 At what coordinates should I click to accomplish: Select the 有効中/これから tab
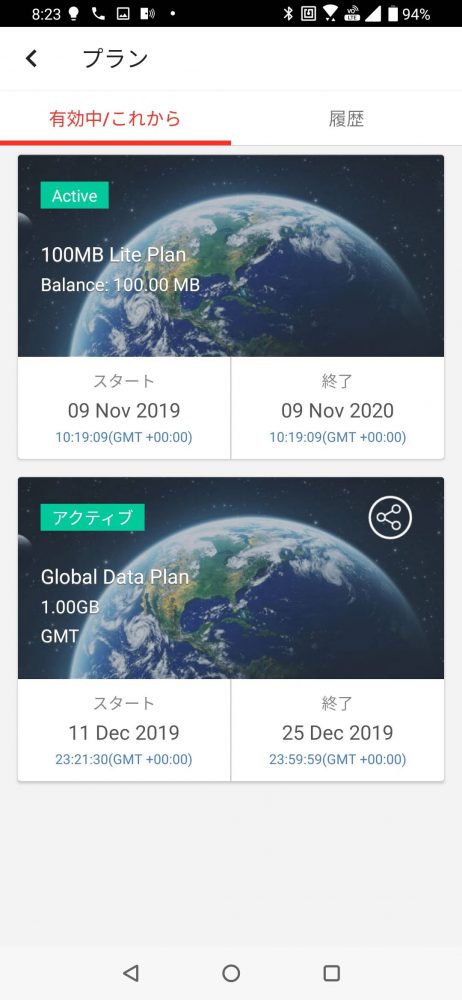(x=116, y=119)
